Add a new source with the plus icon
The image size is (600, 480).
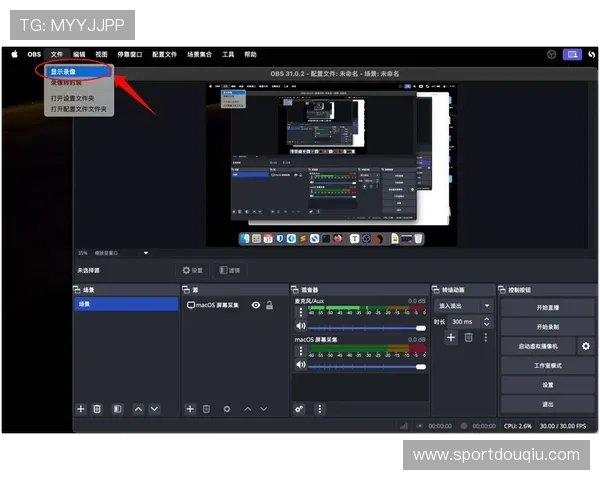tap(190, 409)
